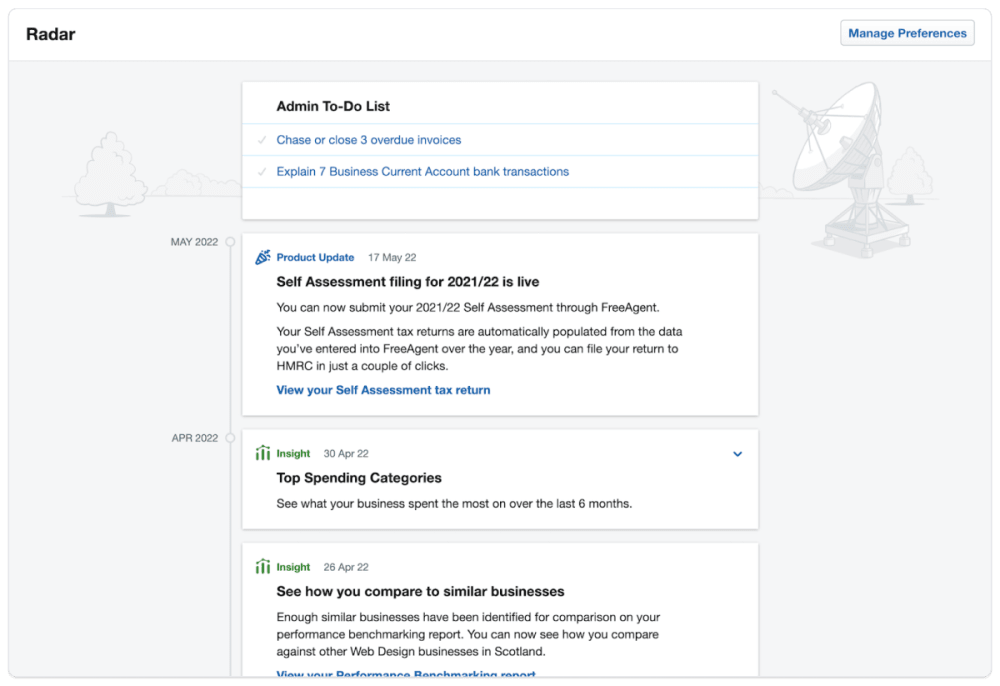This screenshot has height=686, width=1000.
Task: Click the 17 May 22 date
Action: (392, 258)
